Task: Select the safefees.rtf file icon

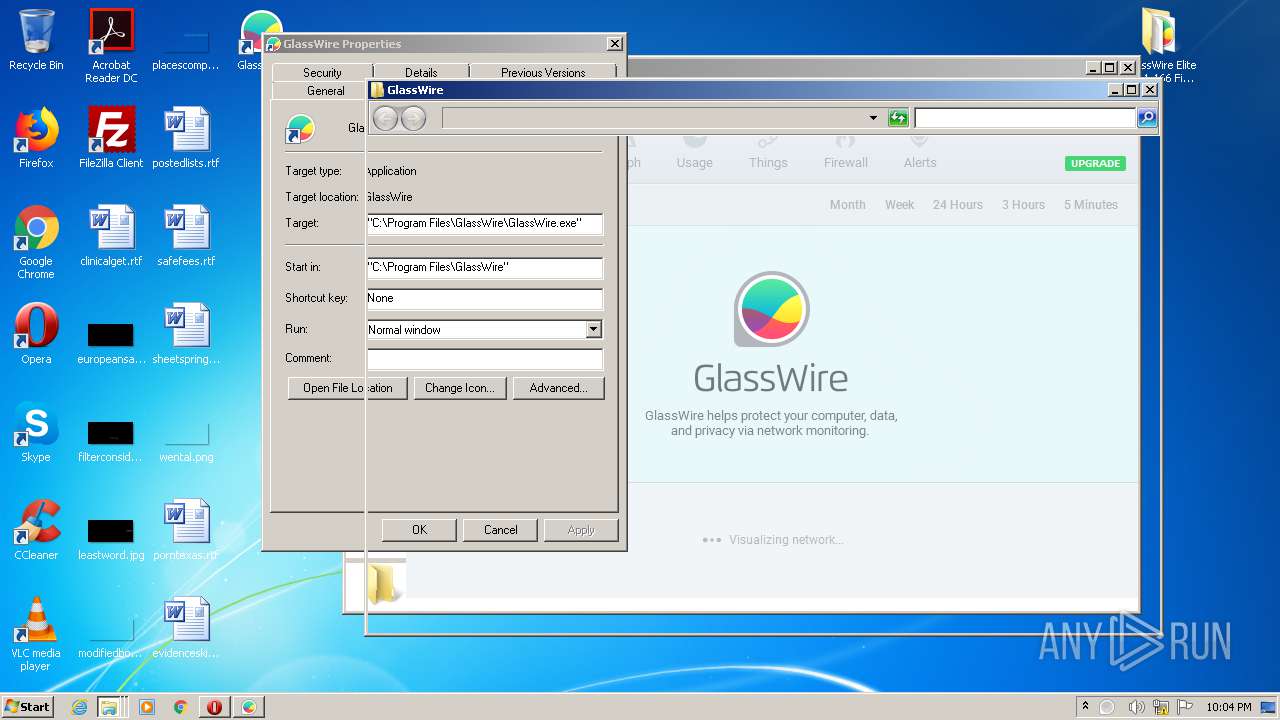Action: click(x=186, y=236)
